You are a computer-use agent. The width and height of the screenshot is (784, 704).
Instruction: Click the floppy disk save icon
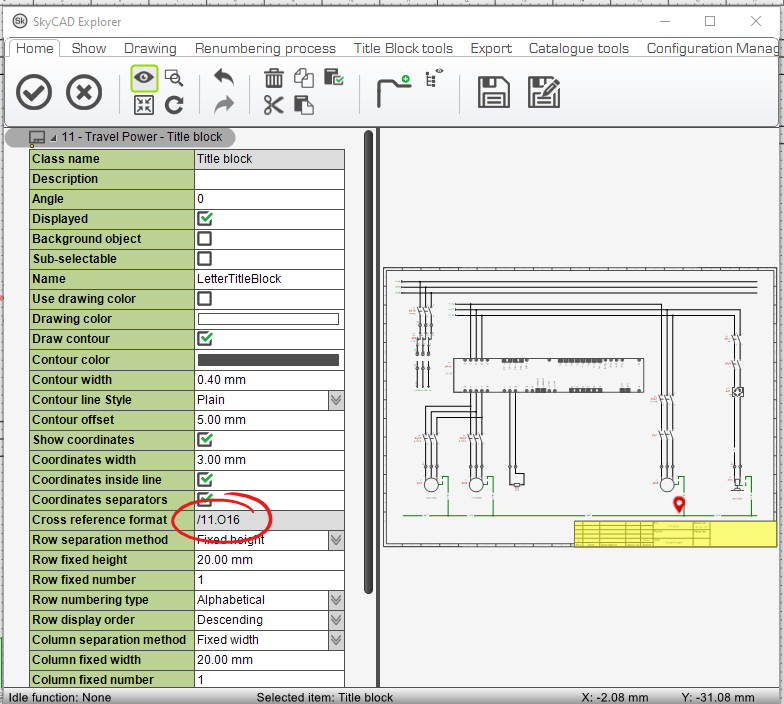tap(494, 92)
